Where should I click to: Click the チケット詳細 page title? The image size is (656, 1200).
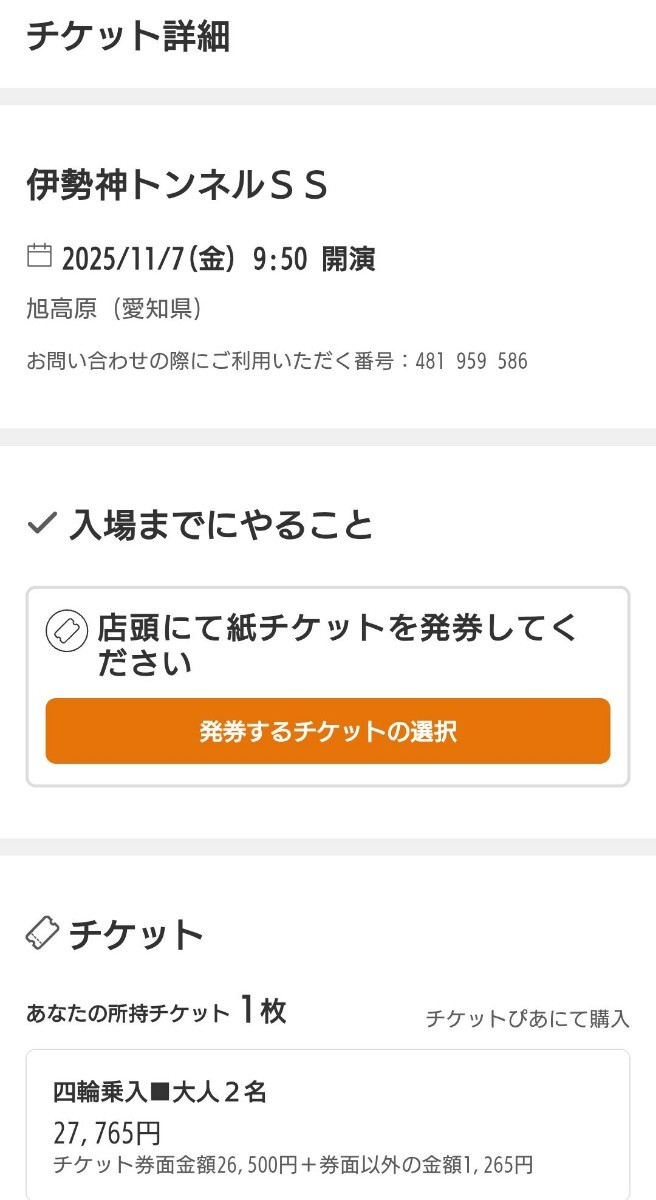[128, 36]
